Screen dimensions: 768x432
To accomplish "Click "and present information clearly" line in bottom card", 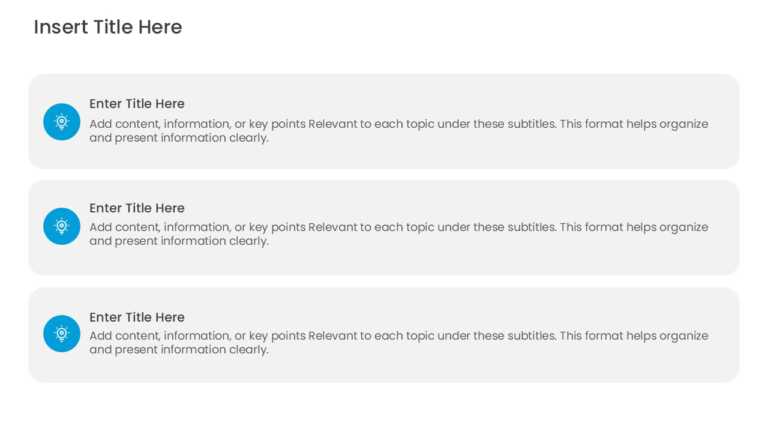I will 179,350.
